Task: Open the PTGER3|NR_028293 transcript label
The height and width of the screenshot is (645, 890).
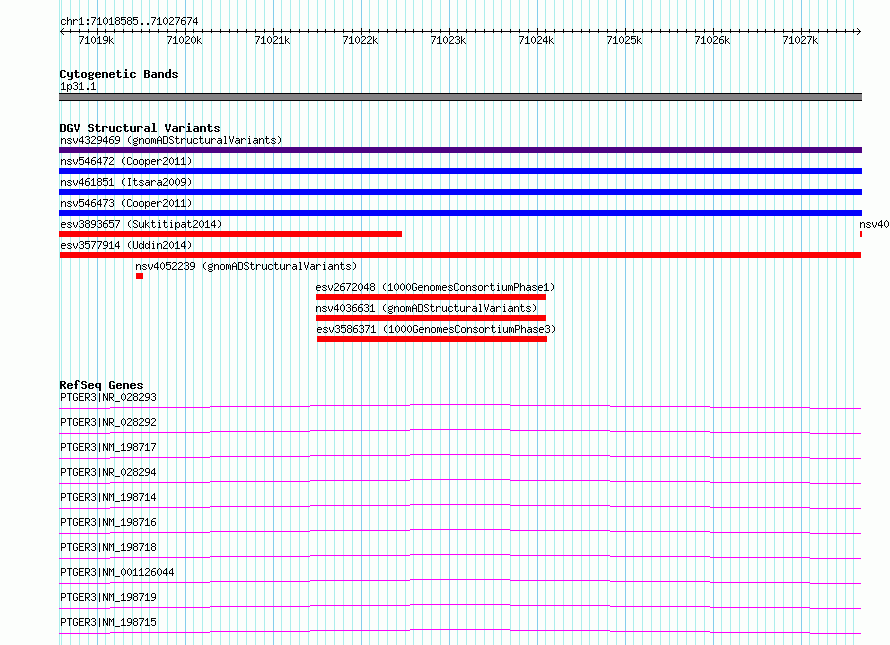Action: [108, 397]
